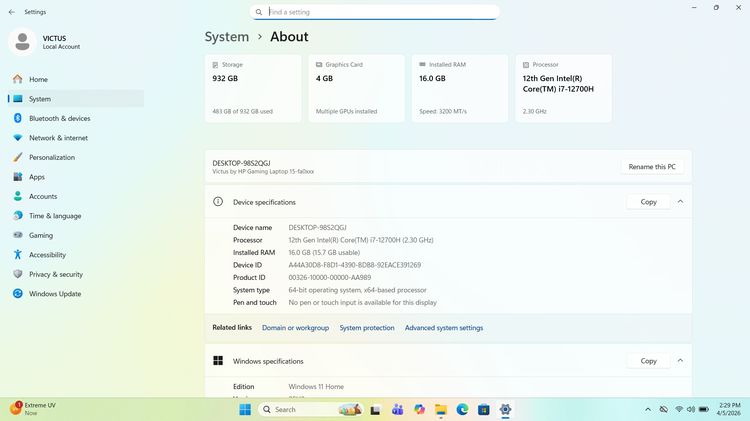Click System in the breadcrumb
The width and height of the screenshot is (750, 421).
[x=227, y=37]
